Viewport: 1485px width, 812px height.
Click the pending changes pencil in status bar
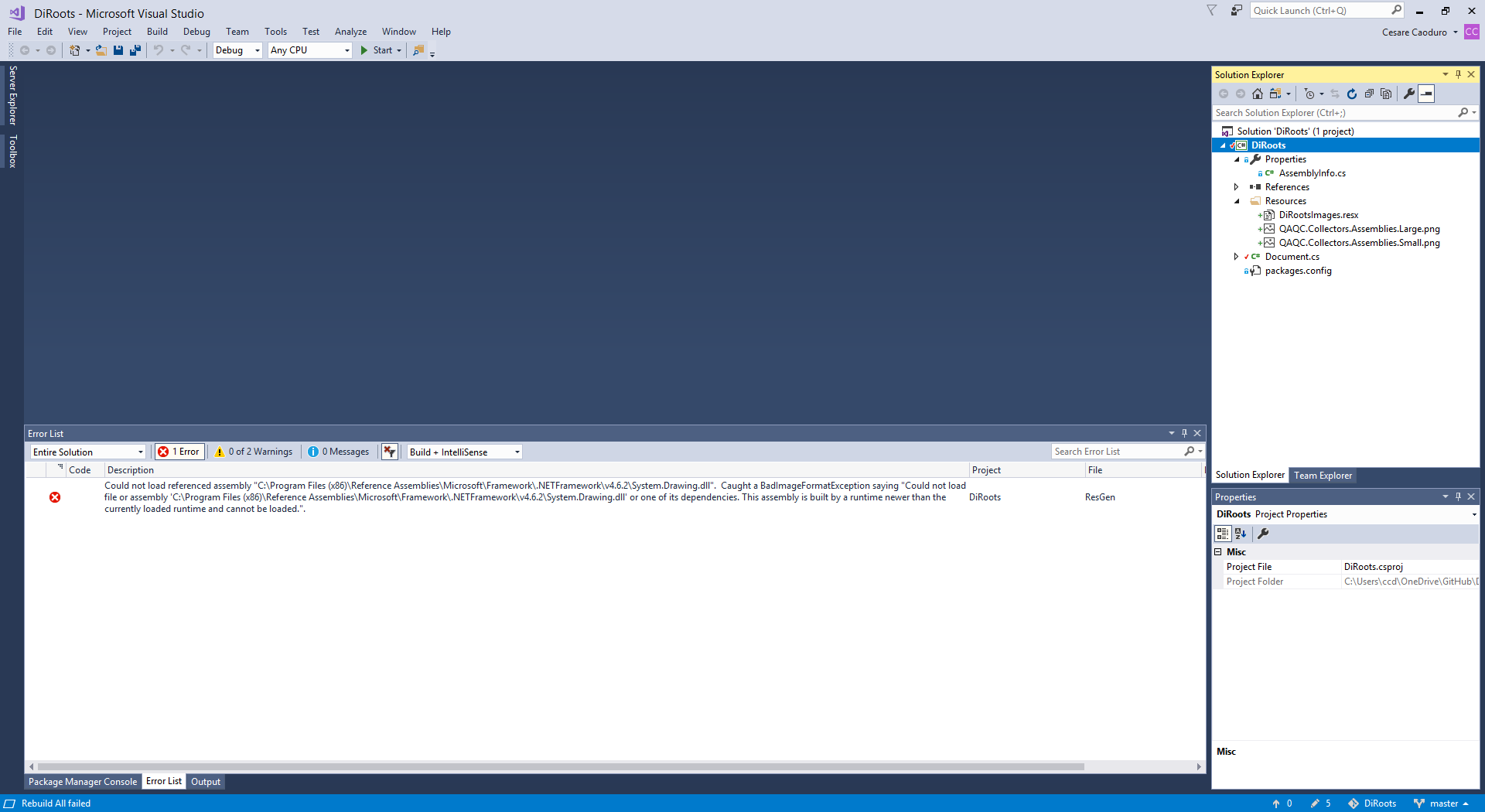coord(1315,803)
